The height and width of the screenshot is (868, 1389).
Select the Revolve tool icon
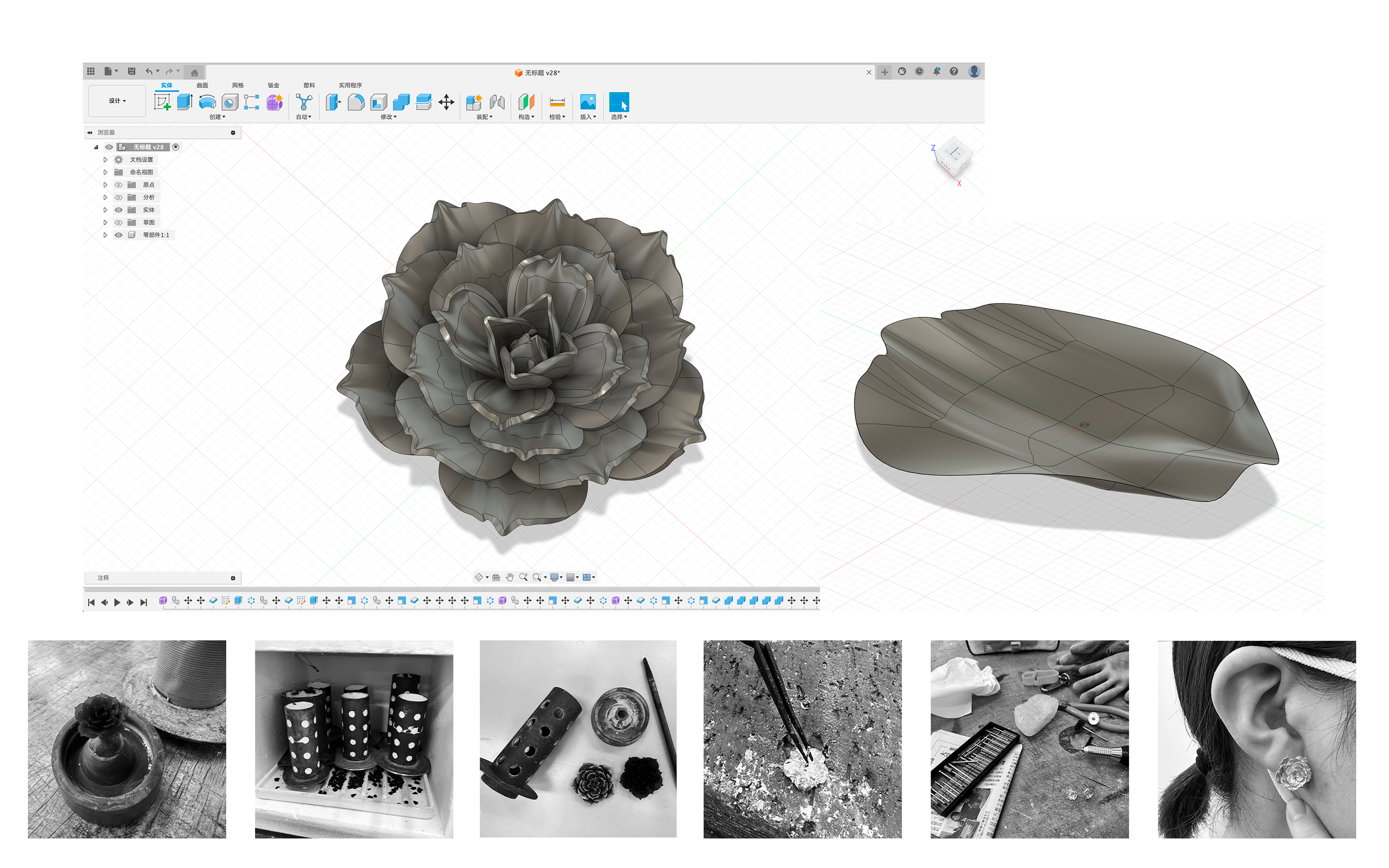click(207, 102)
